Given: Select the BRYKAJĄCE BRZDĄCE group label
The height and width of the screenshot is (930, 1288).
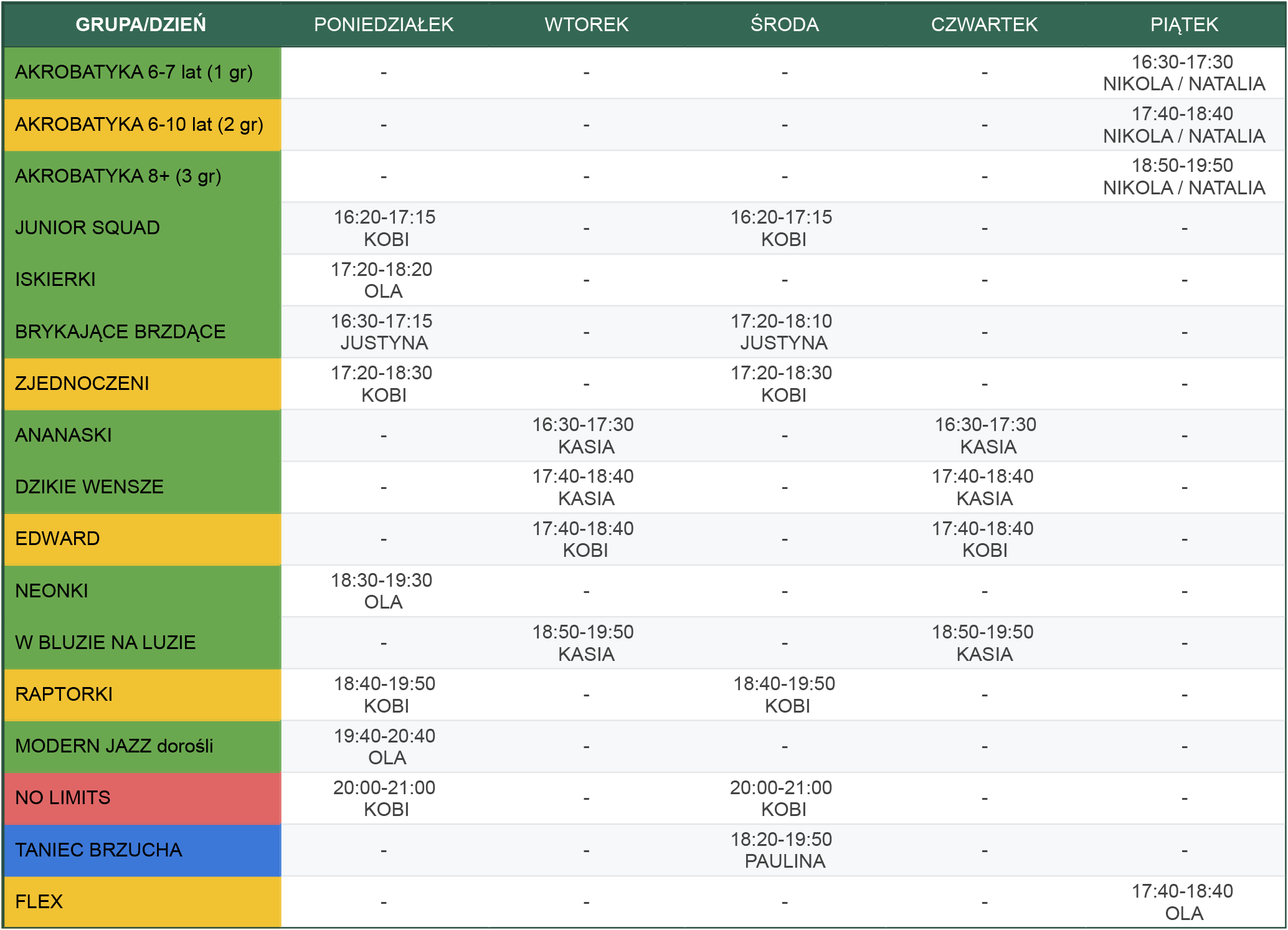Looking at the screenshot, I should click(143, 331).
